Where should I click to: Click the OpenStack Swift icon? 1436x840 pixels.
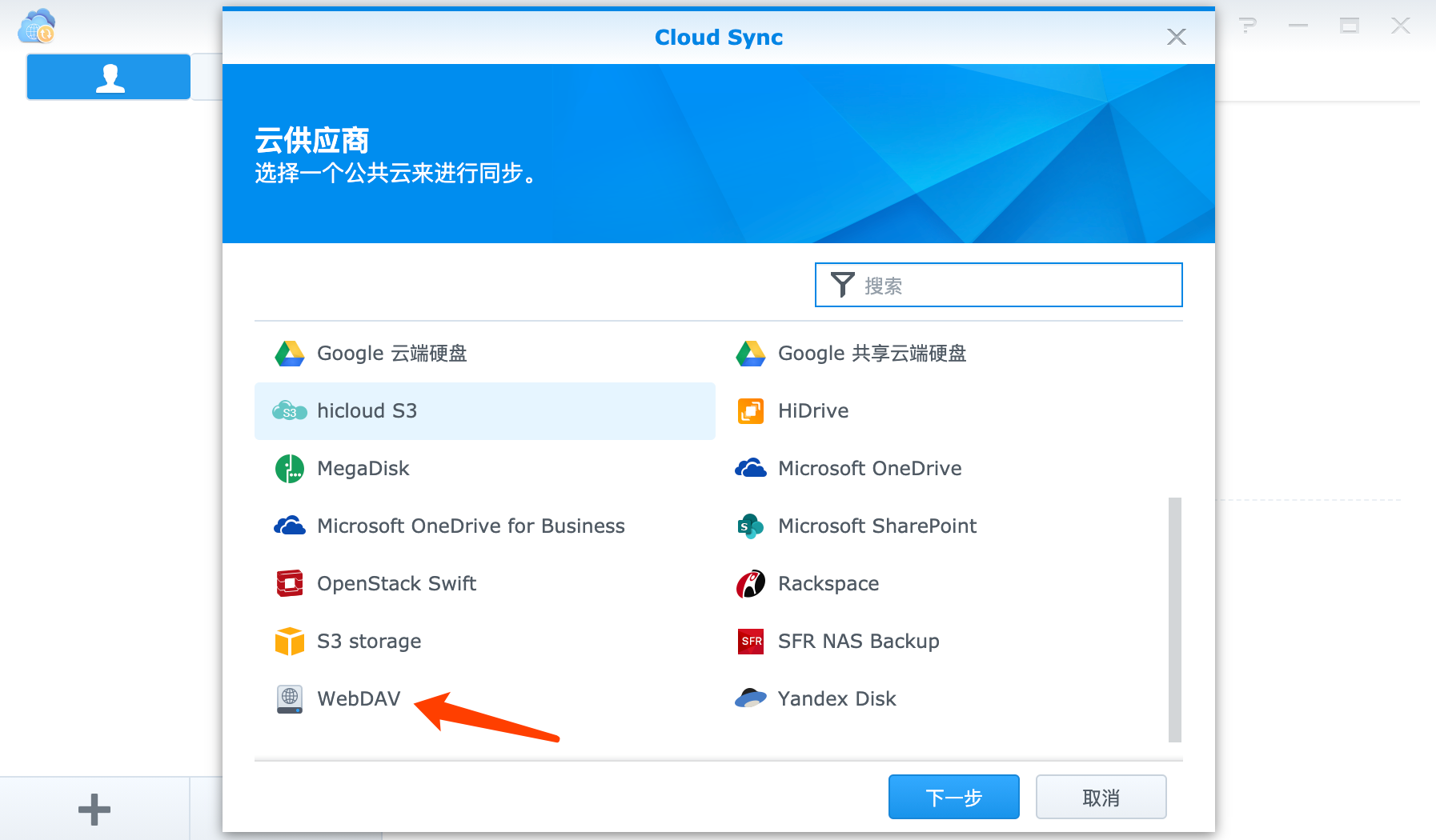coord(290,583)
